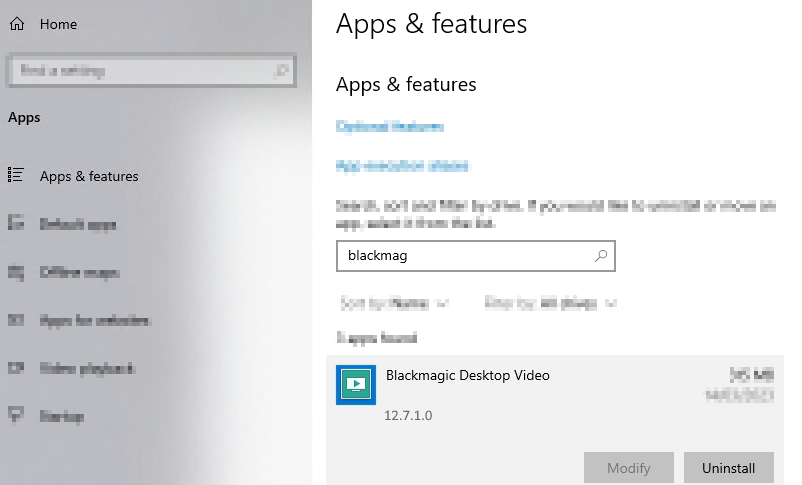Image resolution: width=802 pixels, height=485 pixels.
Task: Focus the Find a setting search field
Action: tap(140, 71)
